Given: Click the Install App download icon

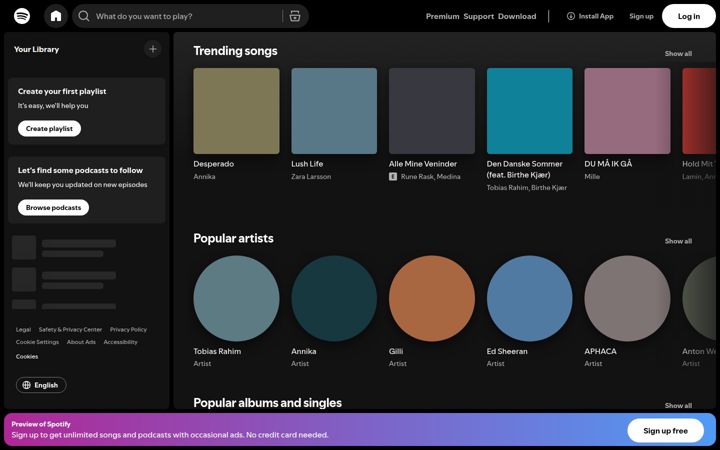Looking at the screenshot, I should click(x=571, y=16).
